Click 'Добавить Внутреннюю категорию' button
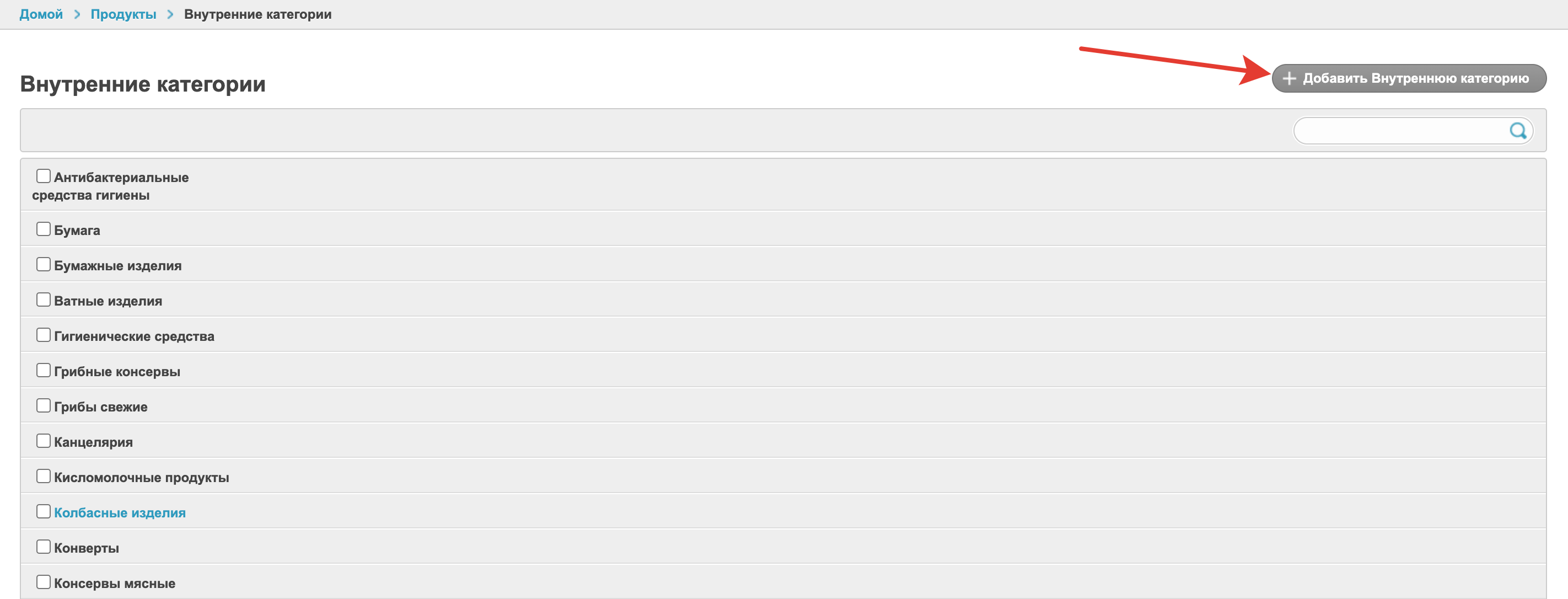The height and width of the screenshot is (599, 1568). point(1409,78)
